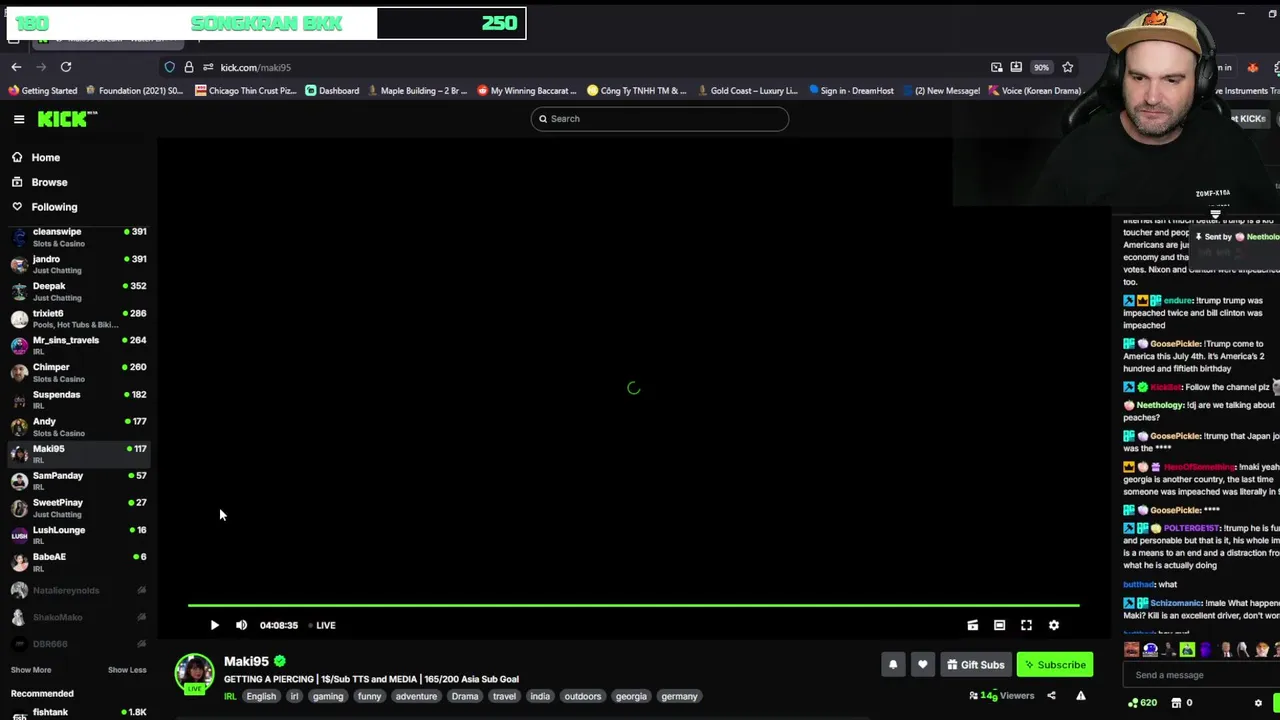The image size is (1280, 720).
Task: Open the trixiet6 channel
Action: [78, 318]
